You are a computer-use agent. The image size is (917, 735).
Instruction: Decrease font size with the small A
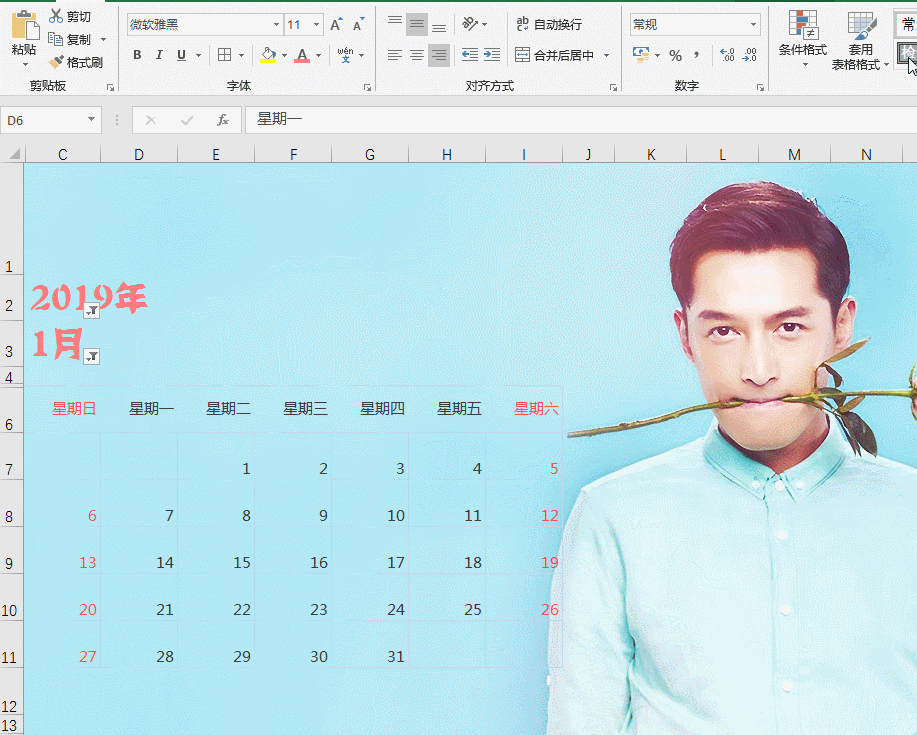(358, 25)
